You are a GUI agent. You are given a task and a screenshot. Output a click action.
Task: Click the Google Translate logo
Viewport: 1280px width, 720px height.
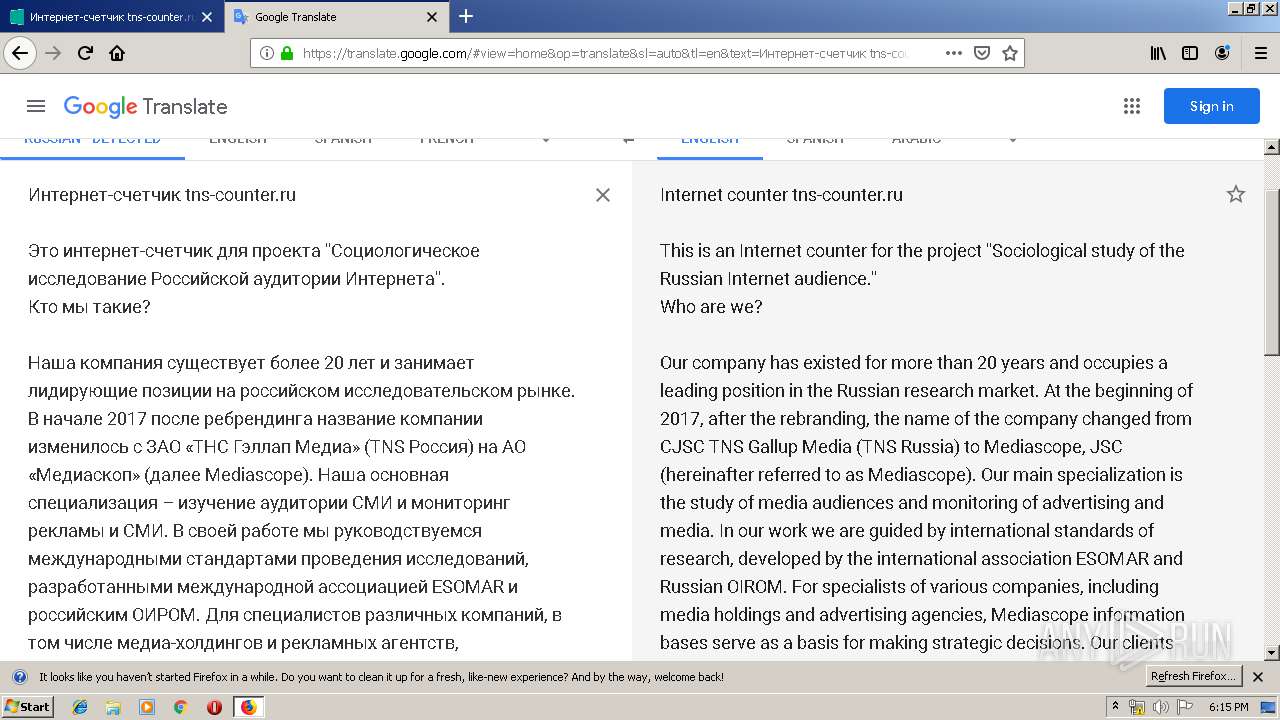[x=145, y=107]
